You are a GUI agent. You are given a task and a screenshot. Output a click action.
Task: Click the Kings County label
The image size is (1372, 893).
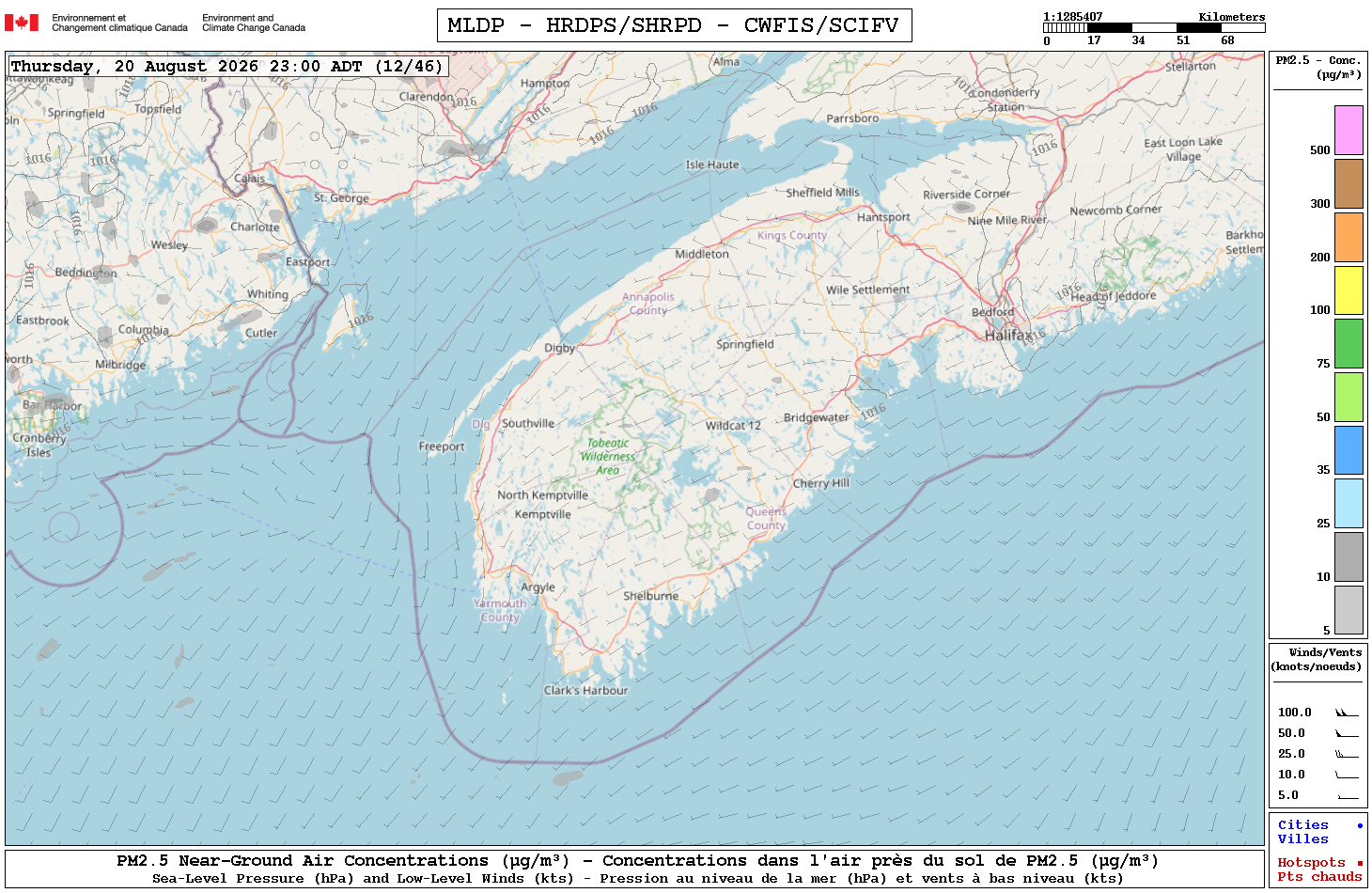(791, 235)
